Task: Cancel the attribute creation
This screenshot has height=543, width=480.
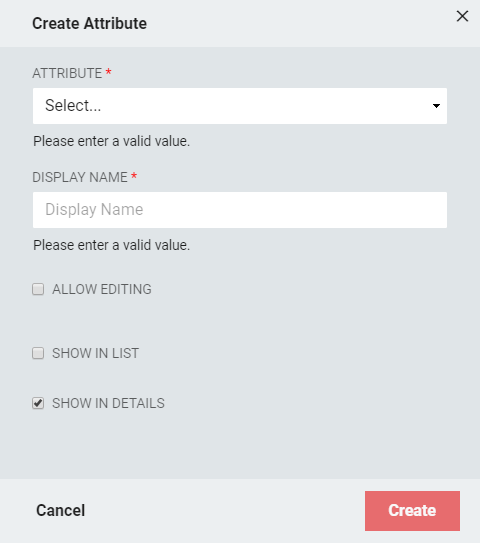Action: [x=61, y=510]
